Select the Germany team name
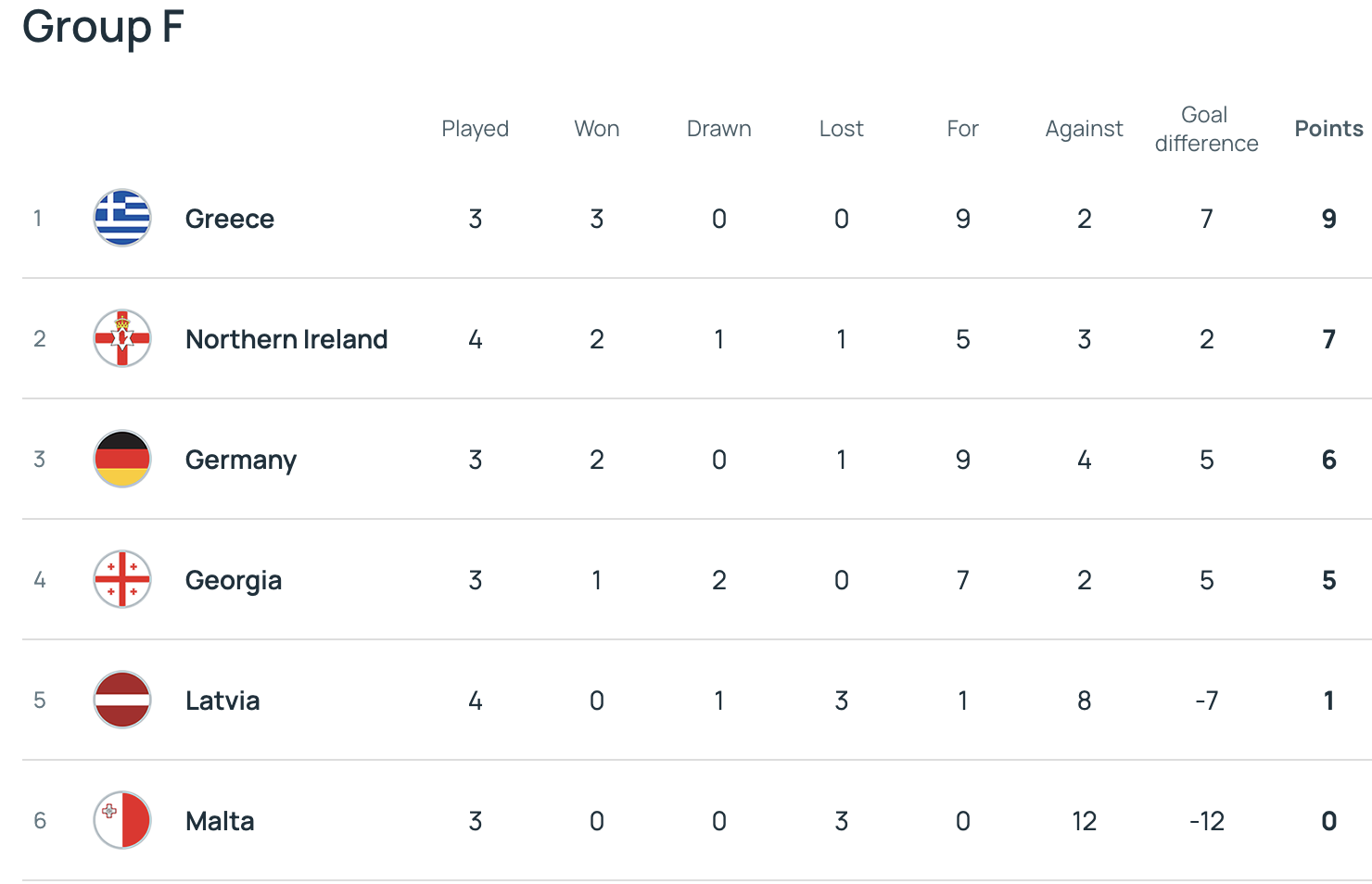 [x=241, y=460]
